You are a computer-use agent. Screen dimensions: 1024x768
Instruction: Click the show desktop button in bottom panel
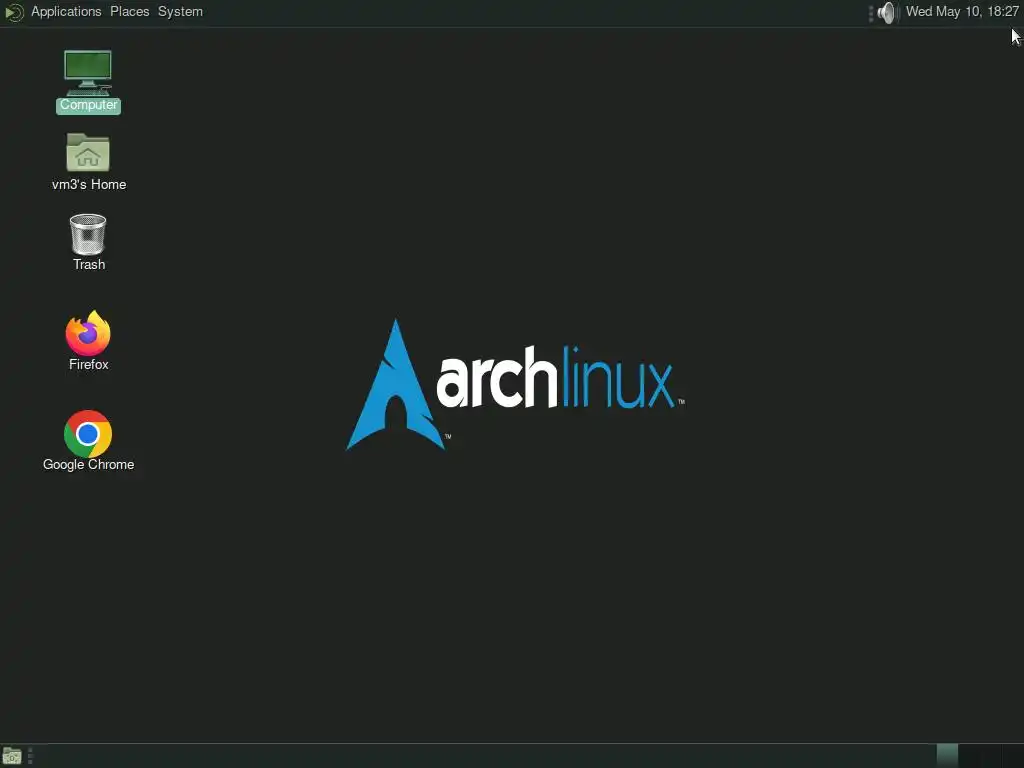coord(12,756)
